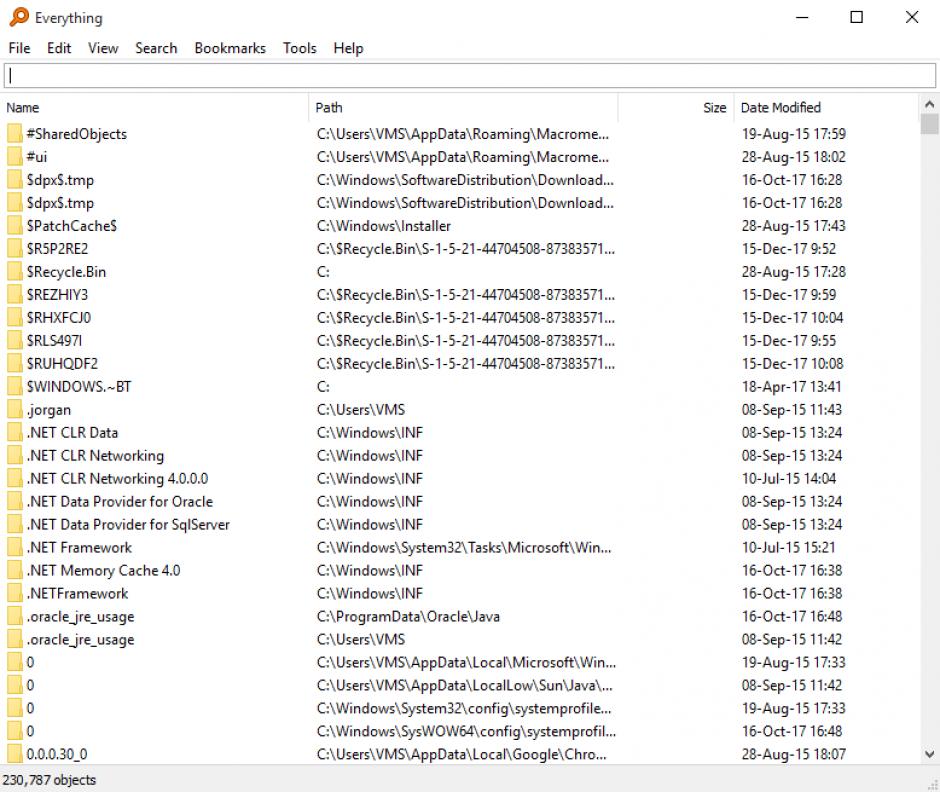Screen dimensions: 940x792
Task: Sort by Date Modified column header
Action: pos(780,108)
